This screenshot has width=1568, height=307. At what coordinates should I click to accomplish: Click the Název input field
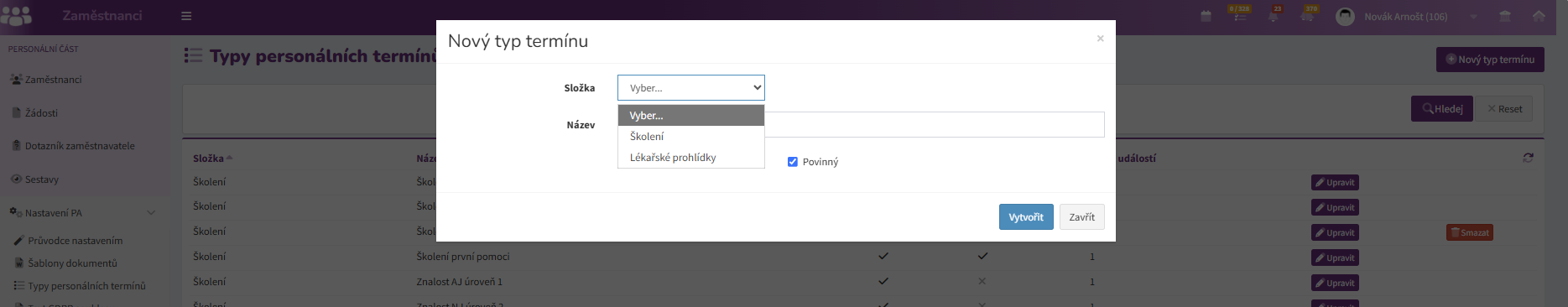(x=935, y=124)
